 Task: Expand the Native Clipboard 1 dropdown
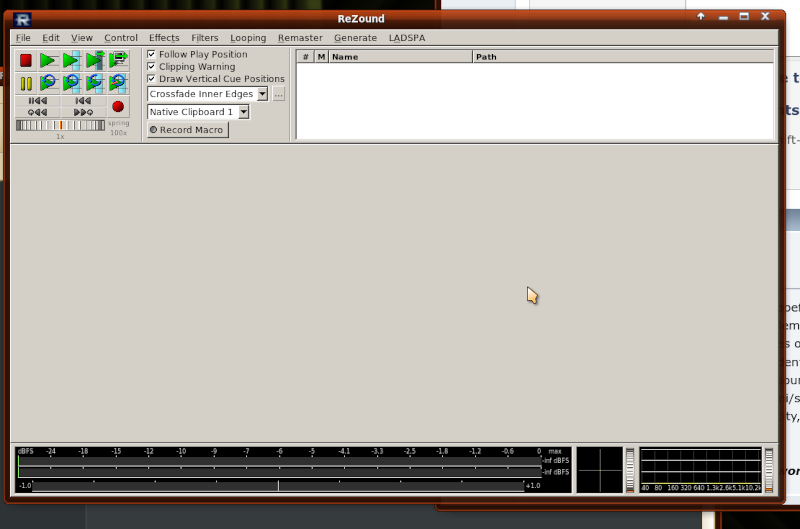pyautogui.click(x=243, y=112)
